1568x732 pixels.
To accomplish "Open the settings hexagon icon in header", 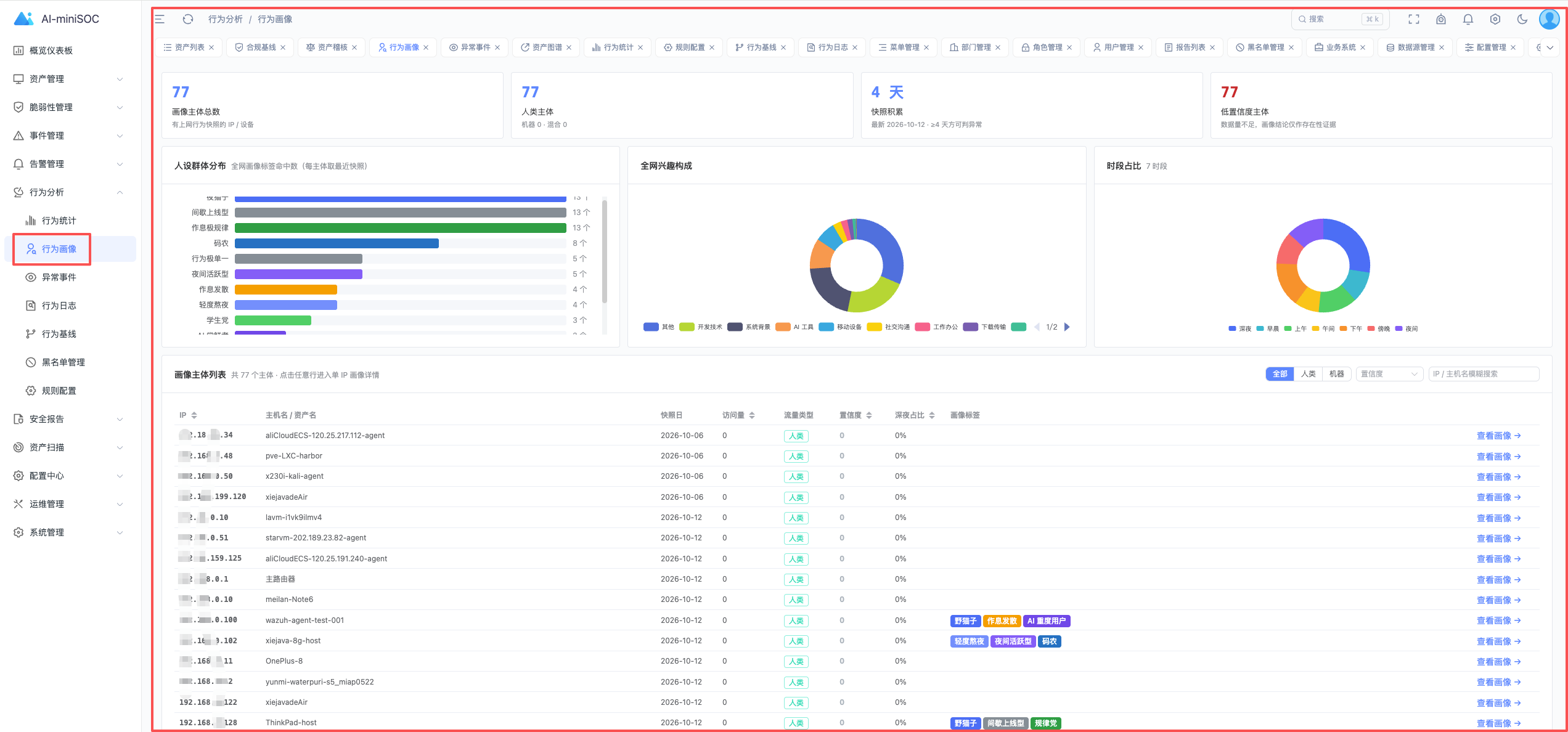I will 1495,19.
